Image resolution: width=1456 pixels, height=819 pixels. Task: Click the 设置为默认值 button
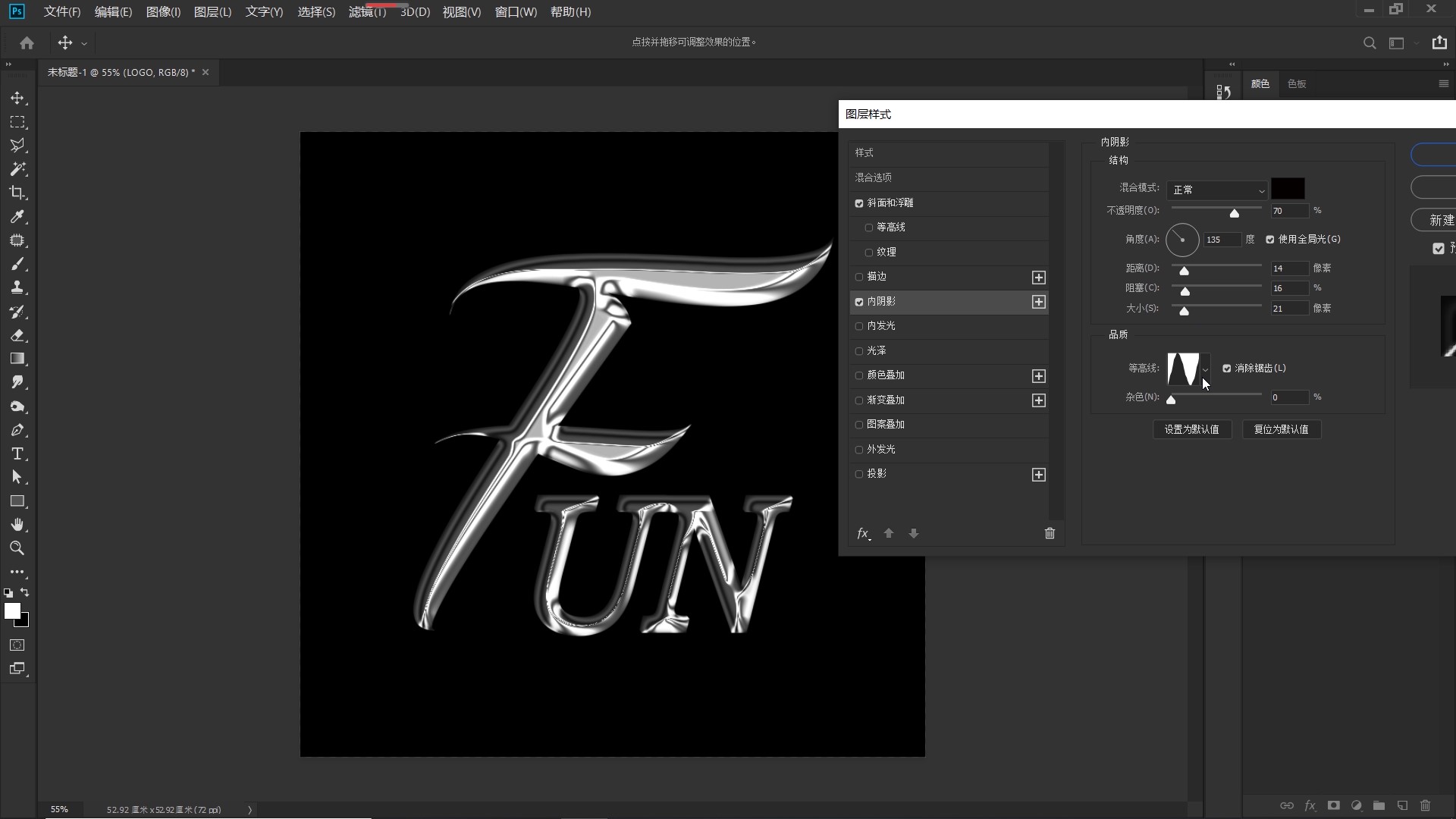click(1191, 429)
